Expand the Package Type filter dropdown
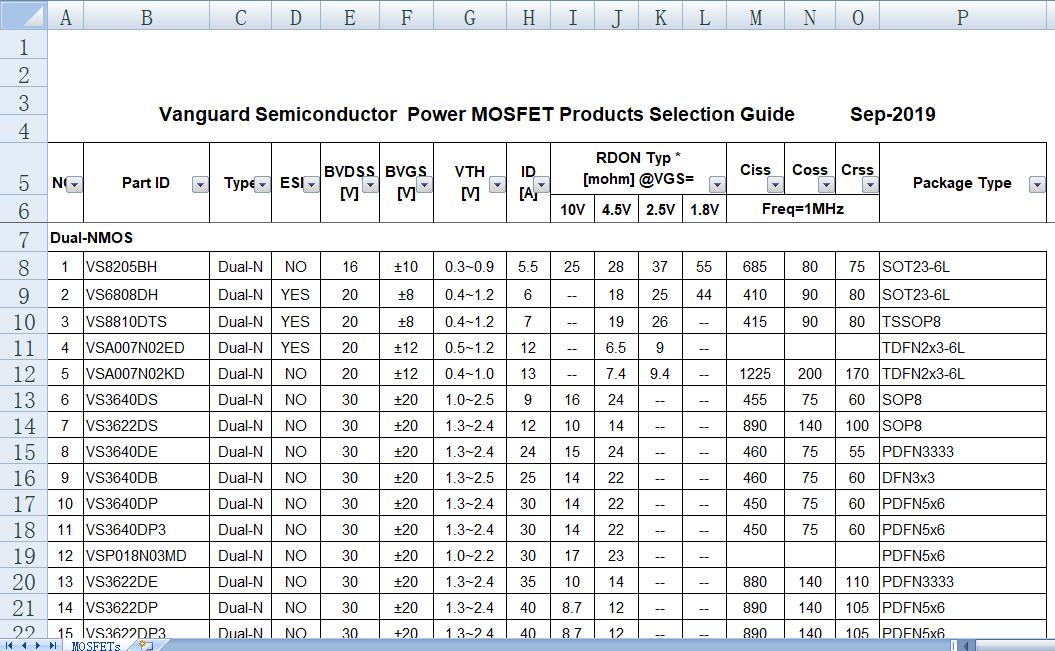The width and height of the screenshot is (1055, 651). tap(1037, 184)
